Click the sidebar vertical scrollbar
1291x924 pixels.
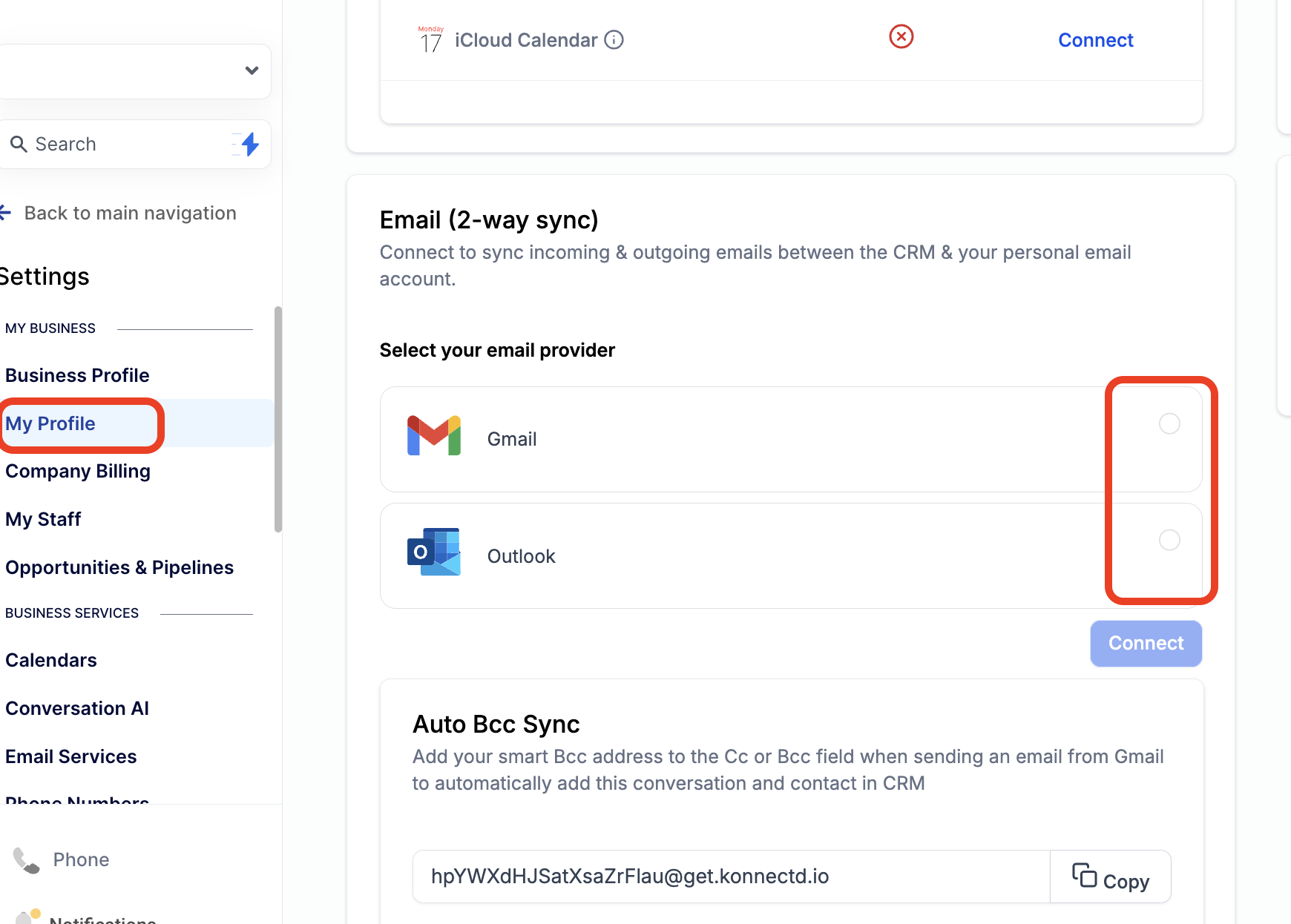pyautogui.click(x=278, y=419)
